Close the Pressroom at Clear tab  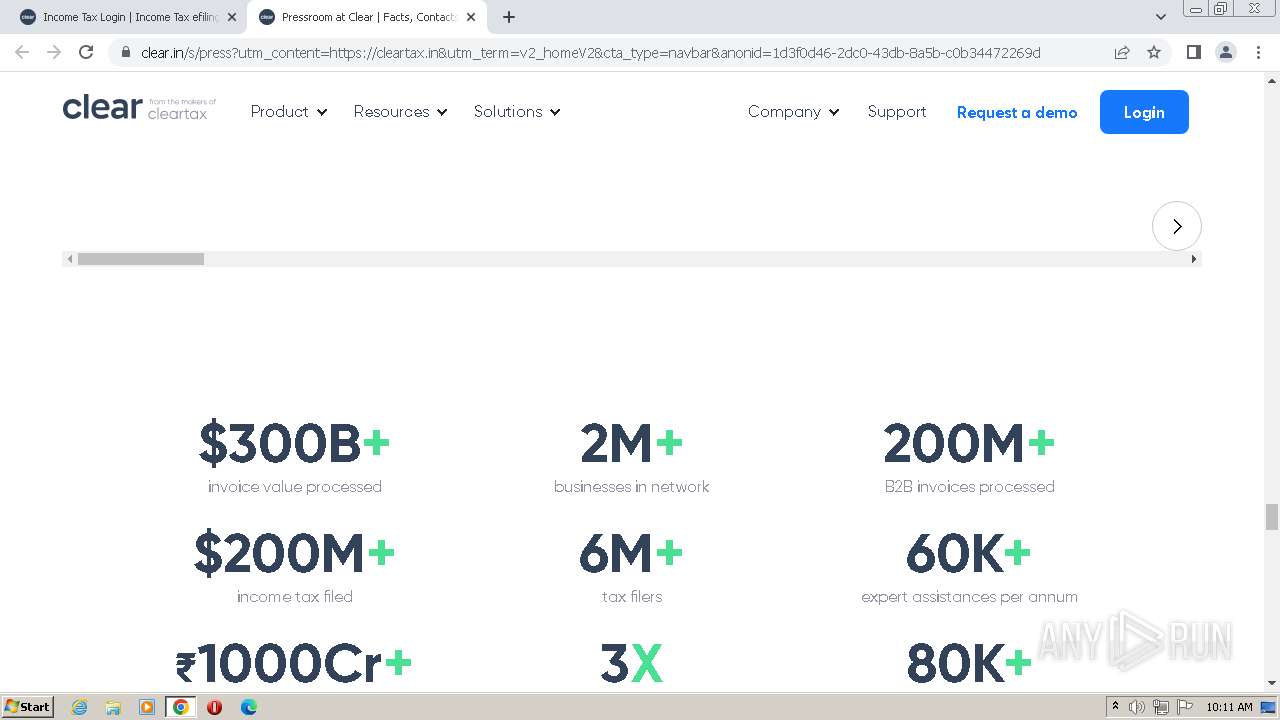471,17
